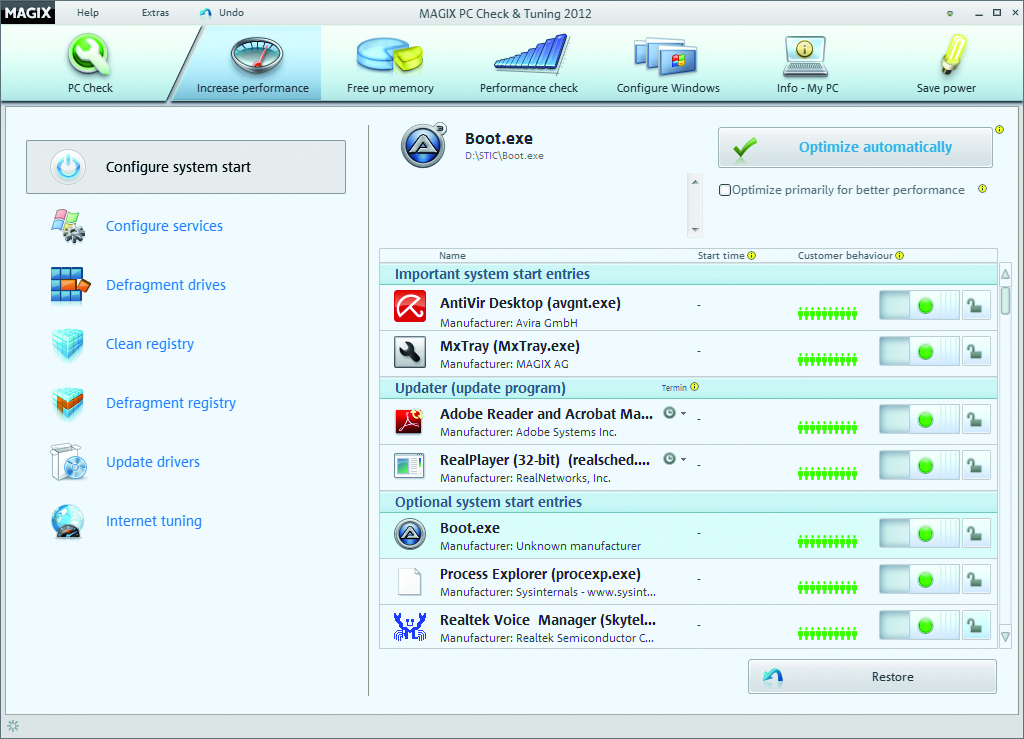Click the Configure services Windows gear icon
The height and width of the screenshot is (739, 1024).
68,226
